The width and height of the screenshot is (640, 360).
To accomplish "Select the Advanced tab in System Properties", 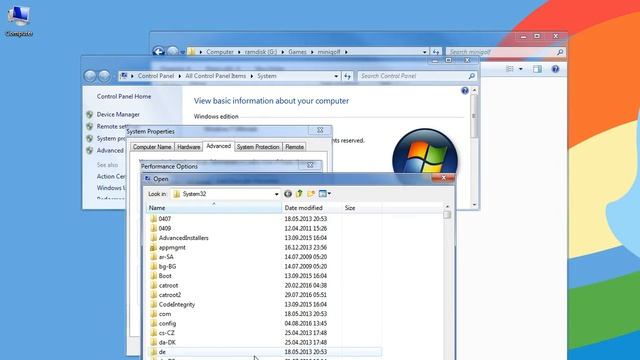I will (218, 146).
